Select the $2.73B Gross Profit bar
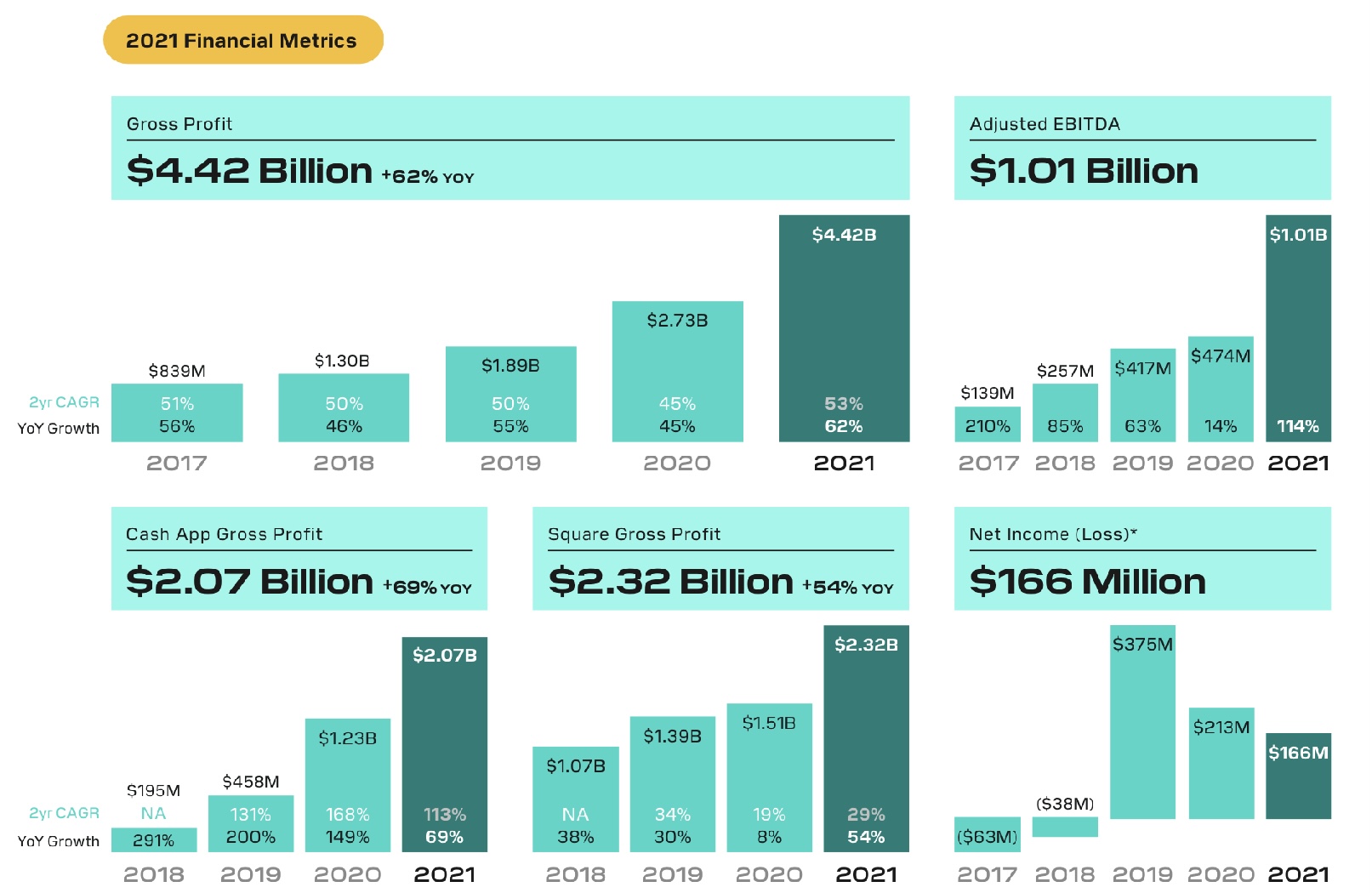1372x893 pixels. (x=677, y=371)
